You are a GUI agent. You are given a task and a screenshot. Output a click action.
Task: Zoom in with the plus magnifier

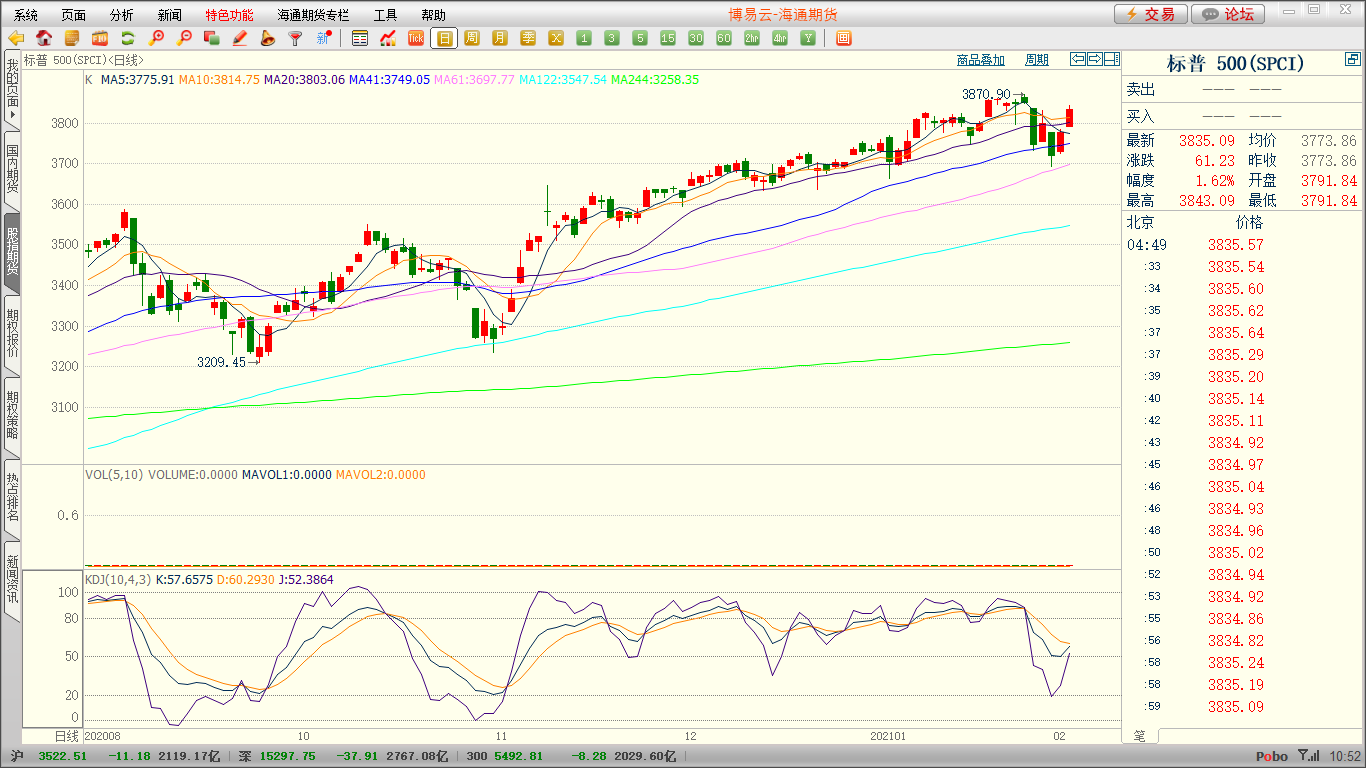(x=156, y=38)
